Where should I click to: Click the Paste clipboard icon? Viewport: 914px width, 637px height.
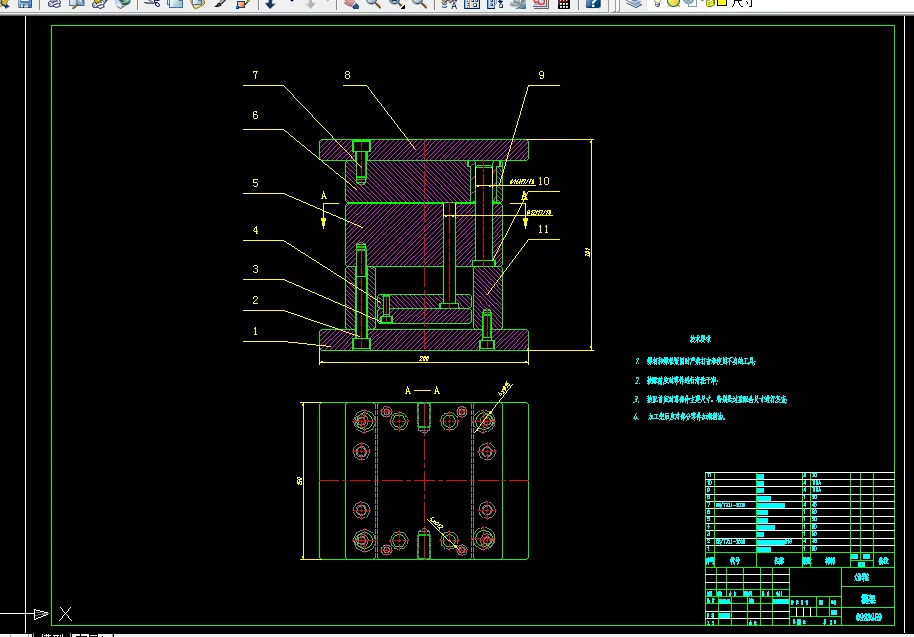point(198,3)
